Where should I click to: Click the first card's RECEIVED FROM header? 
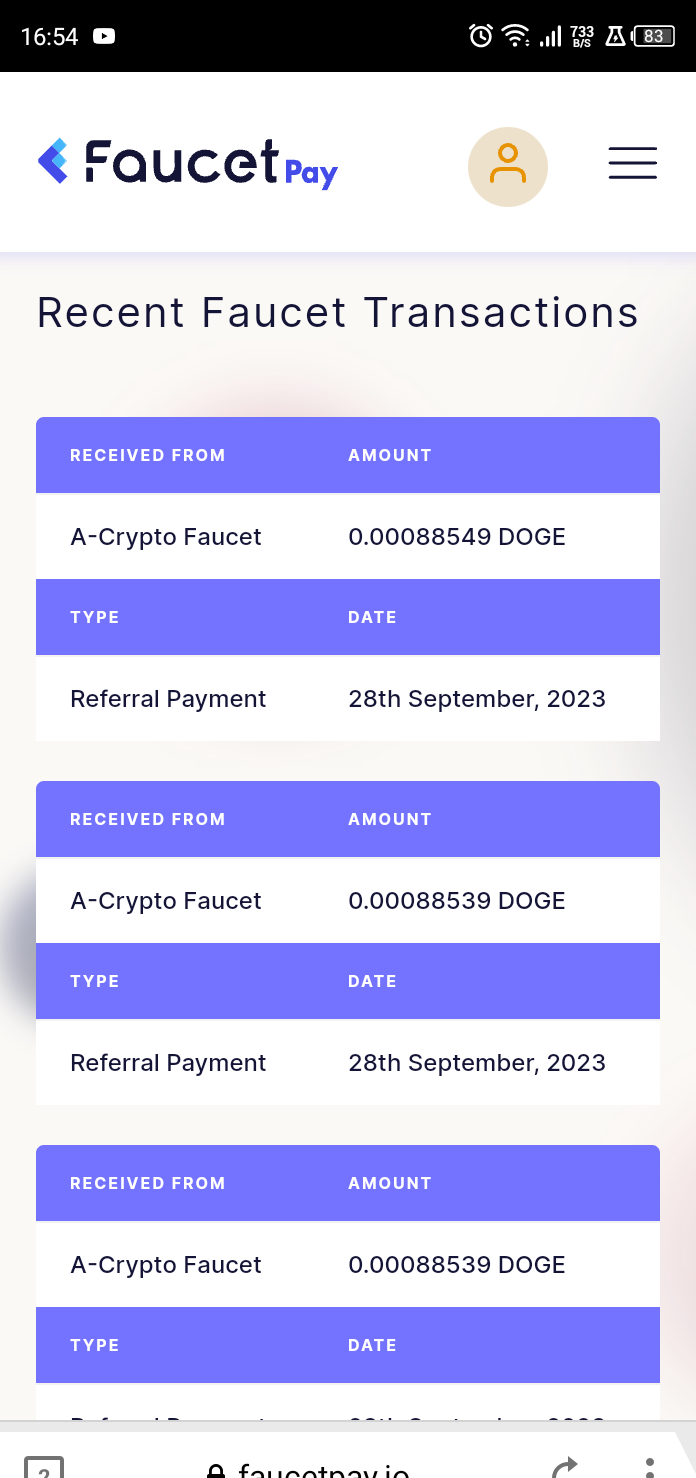tap(147, 455)
